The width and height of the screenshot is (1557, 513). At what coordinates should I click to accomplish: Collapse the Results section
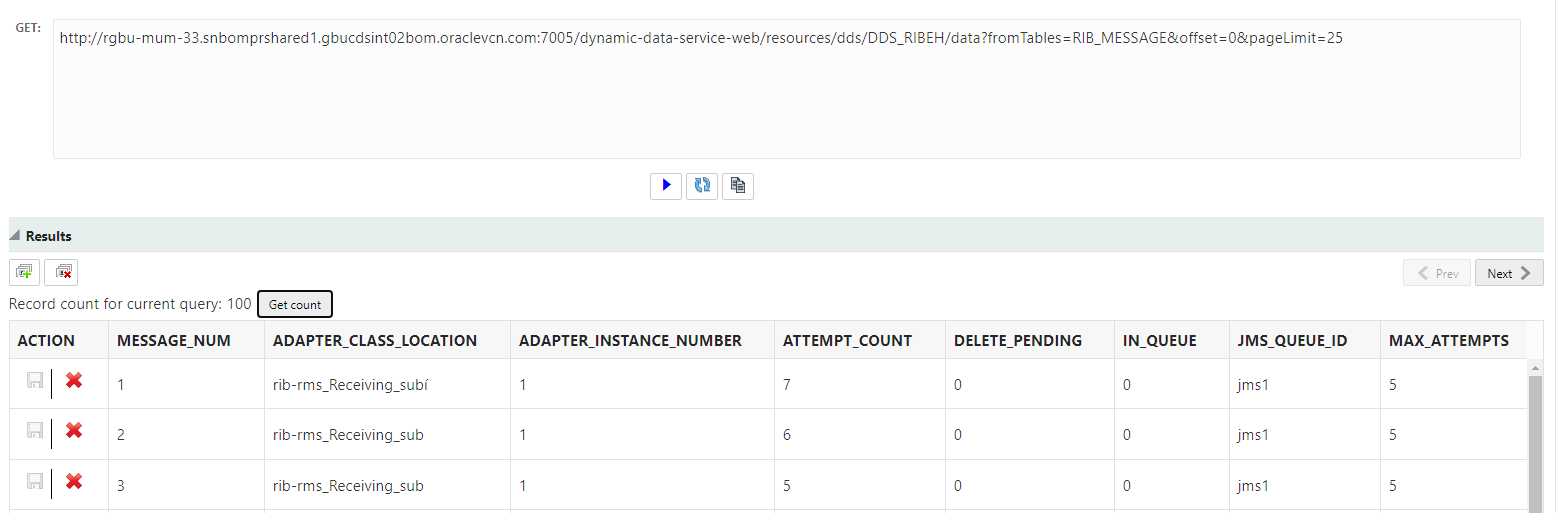[x=15, y=236]
